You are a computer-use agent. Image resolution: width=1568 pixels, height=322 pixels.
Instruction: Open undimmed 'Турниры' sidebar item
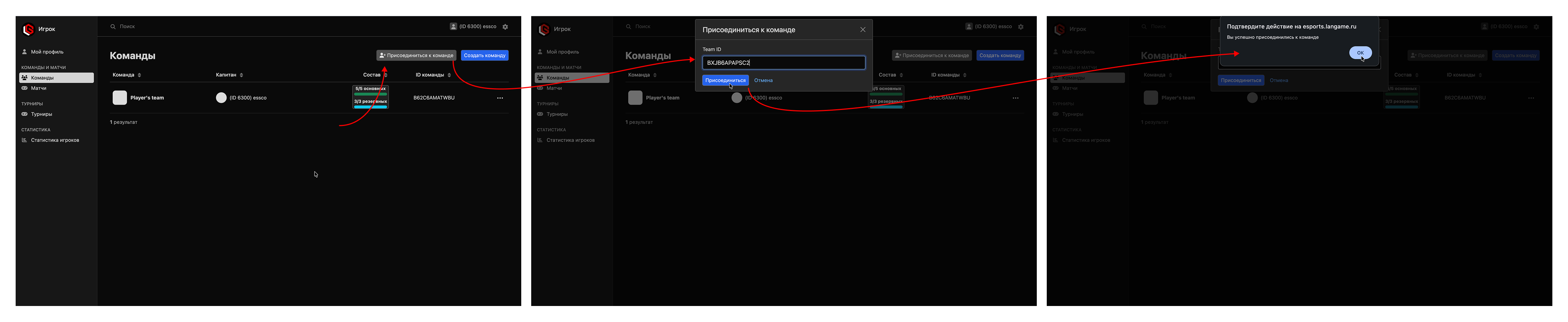tap(41, 115)
